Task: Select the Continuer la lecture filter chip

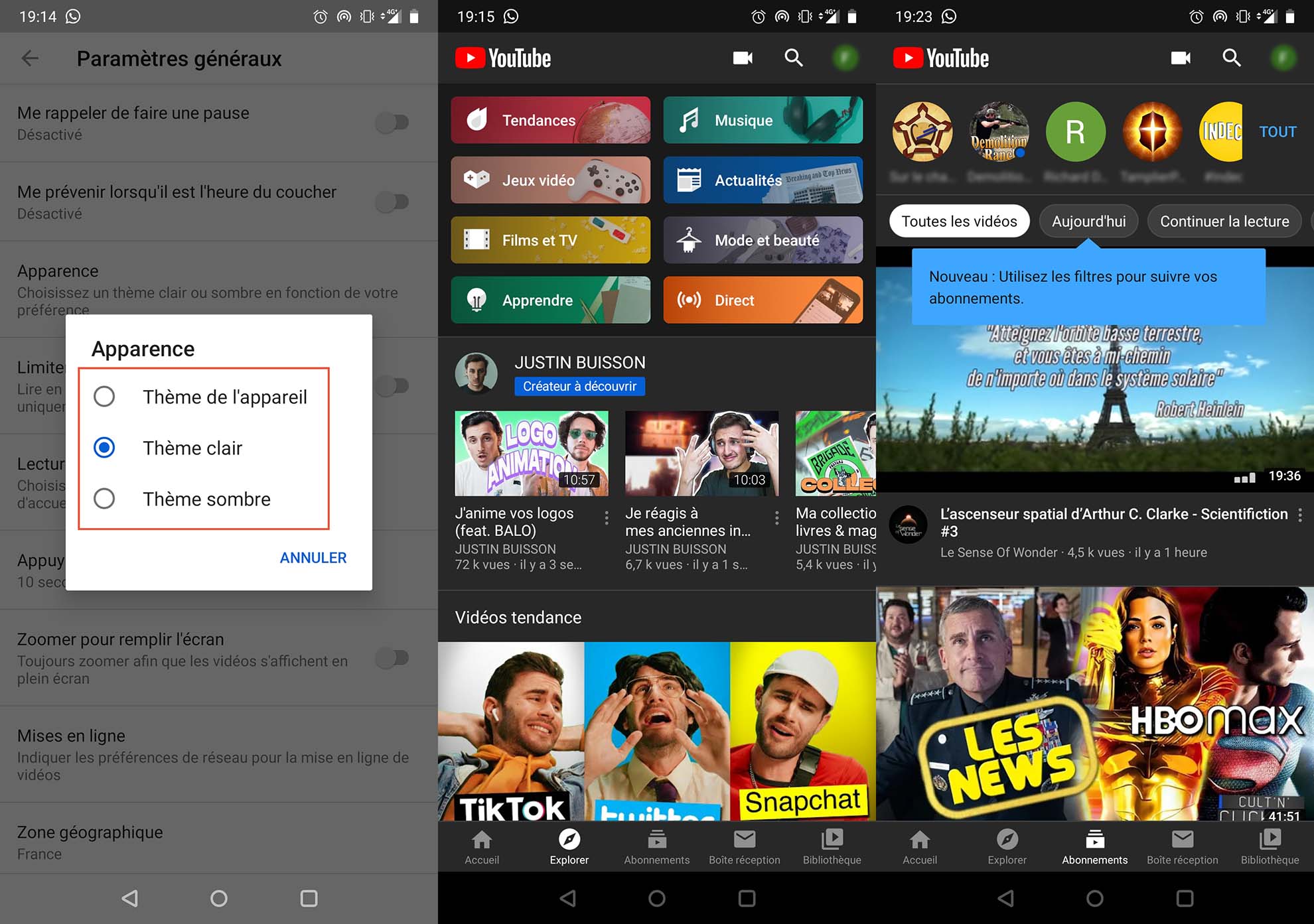Action: pyautogui.click(x=1225, y=221)
